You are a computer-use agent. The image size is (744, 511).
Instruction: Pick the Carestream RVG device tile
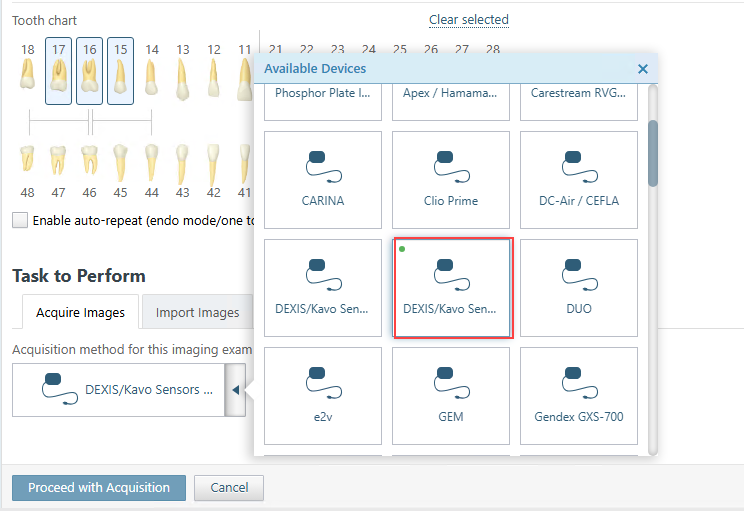(x=579, y=102)
